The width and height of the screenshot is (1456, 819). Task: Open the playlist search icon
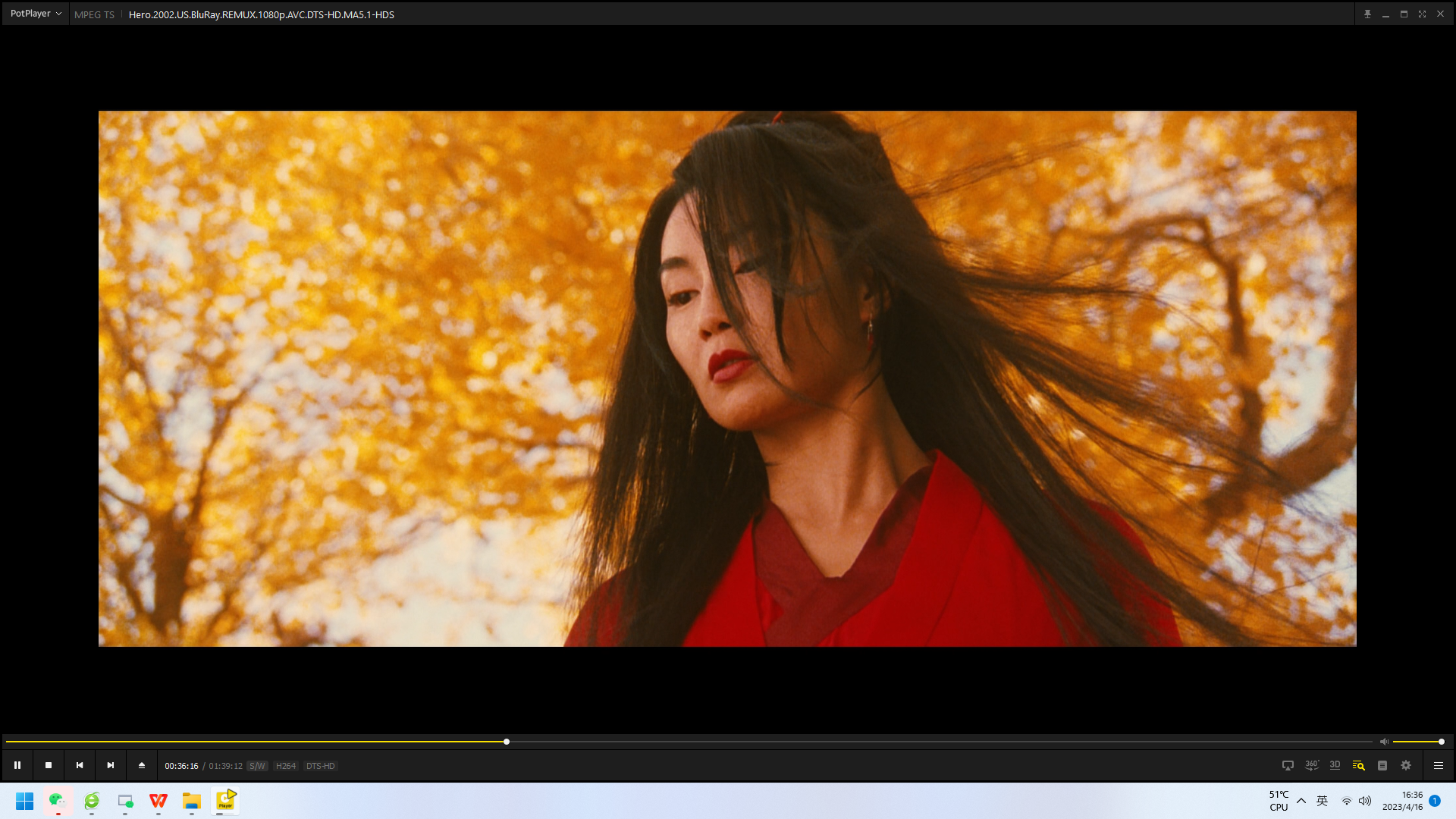click(x=1358, y=765)
